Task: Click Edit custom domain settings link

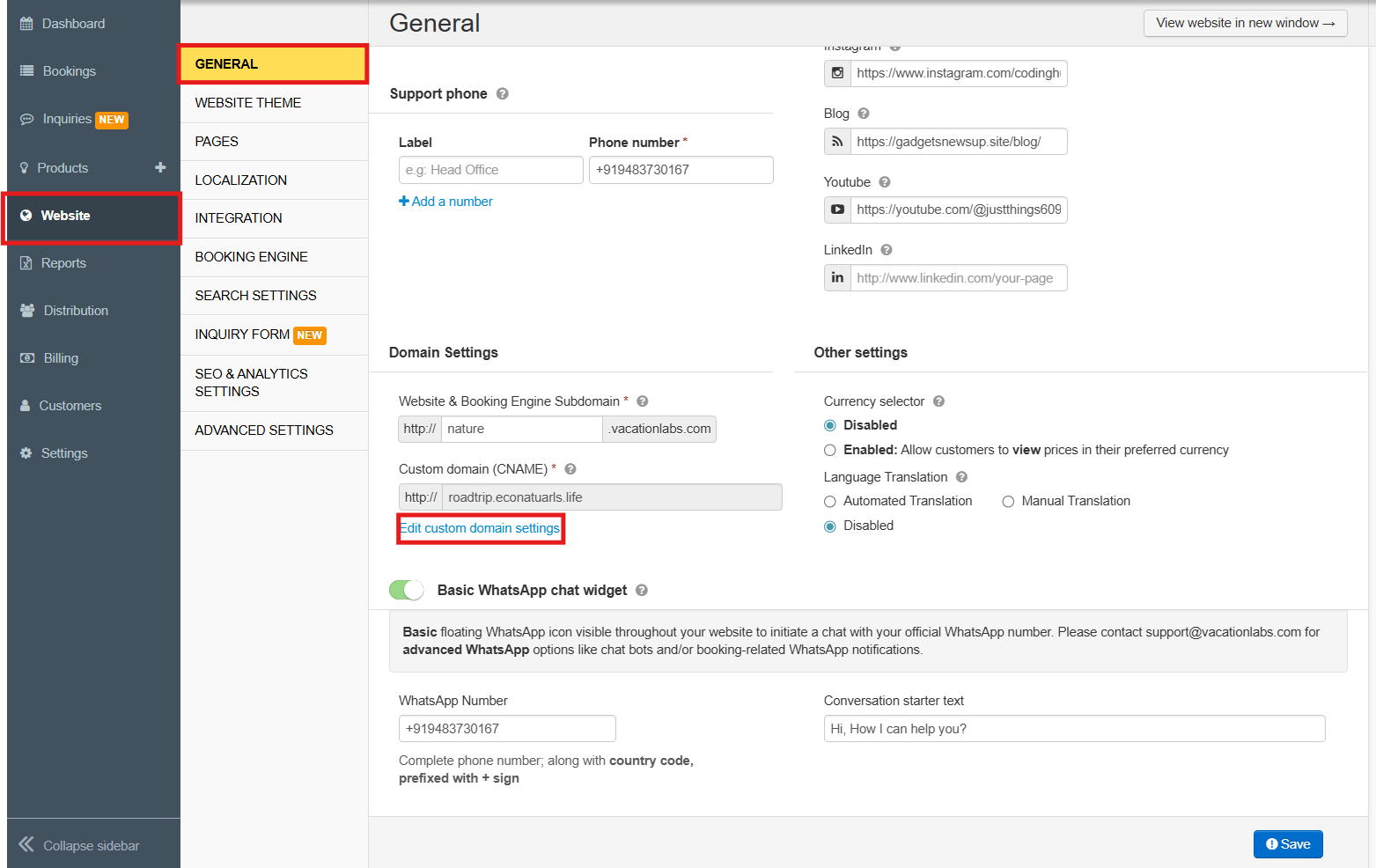Action: (x=480, y=528)
